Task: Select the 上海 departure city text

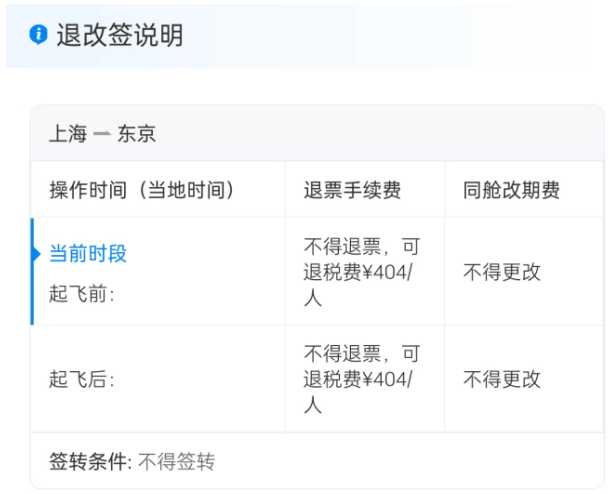Action: click(x=70, y=134)
